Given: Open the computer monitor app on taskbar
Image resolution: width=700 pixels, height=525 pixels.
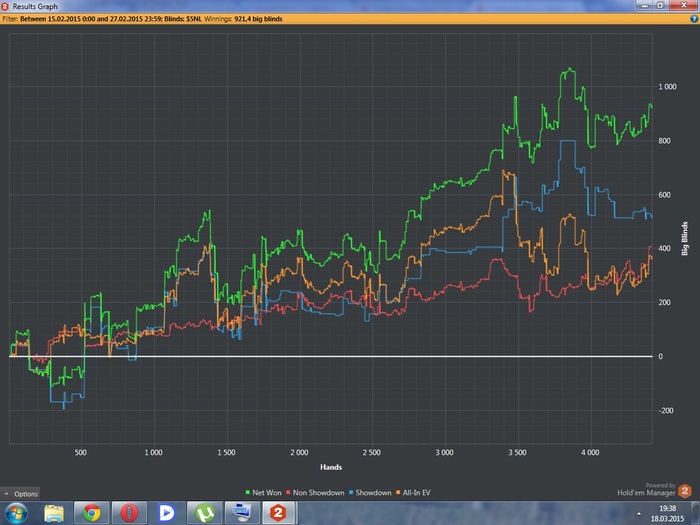Looking at the screenshot, I should click(242, 513).
